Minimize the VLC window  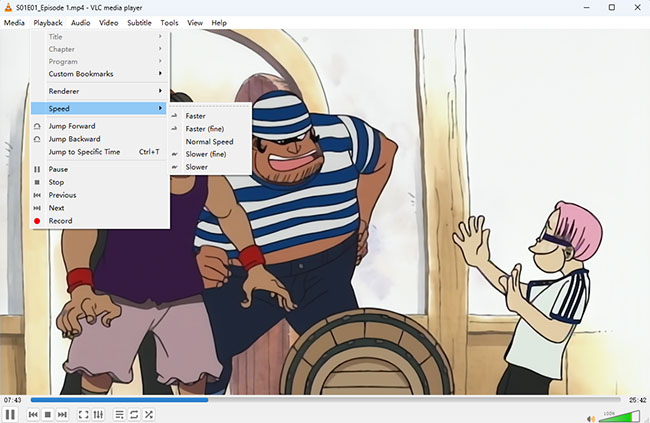pyautogui.click(x=587, y=7)
